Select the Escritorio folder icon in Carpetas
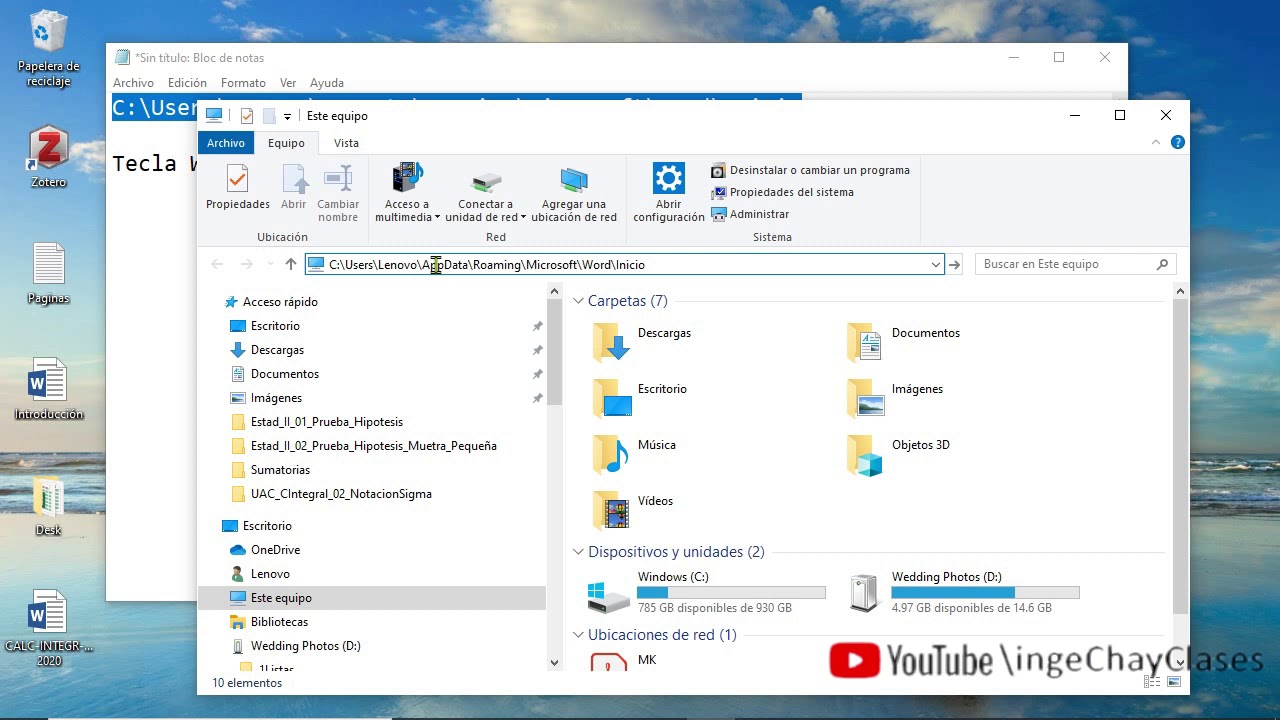Viewport: 1280px width, 720px height. (x=611, y=398)
